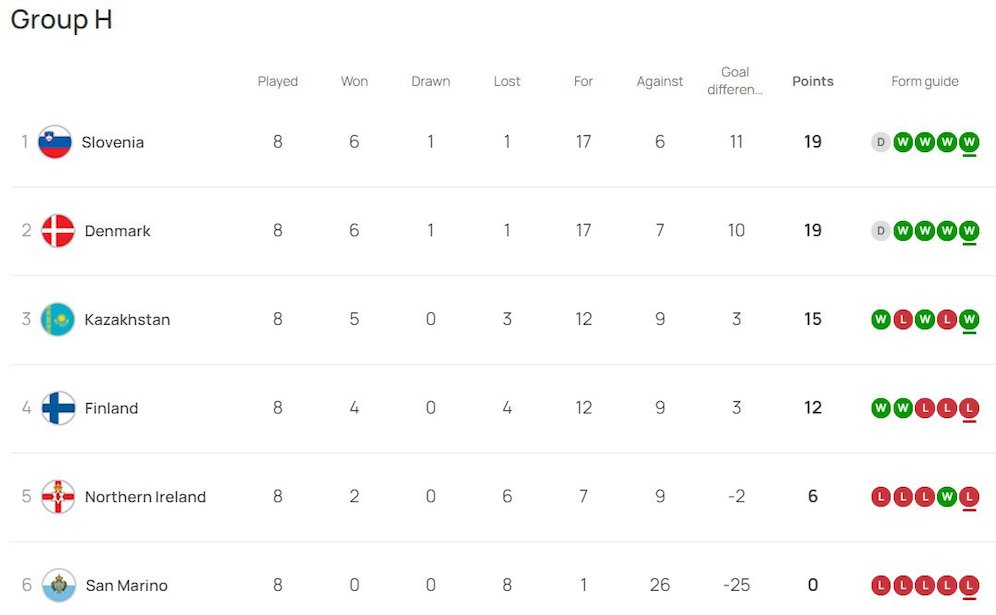The height and width of the screenshot is (615, 996).
Task: Open the Kazakhstan team name link
Action: (127, 320)
